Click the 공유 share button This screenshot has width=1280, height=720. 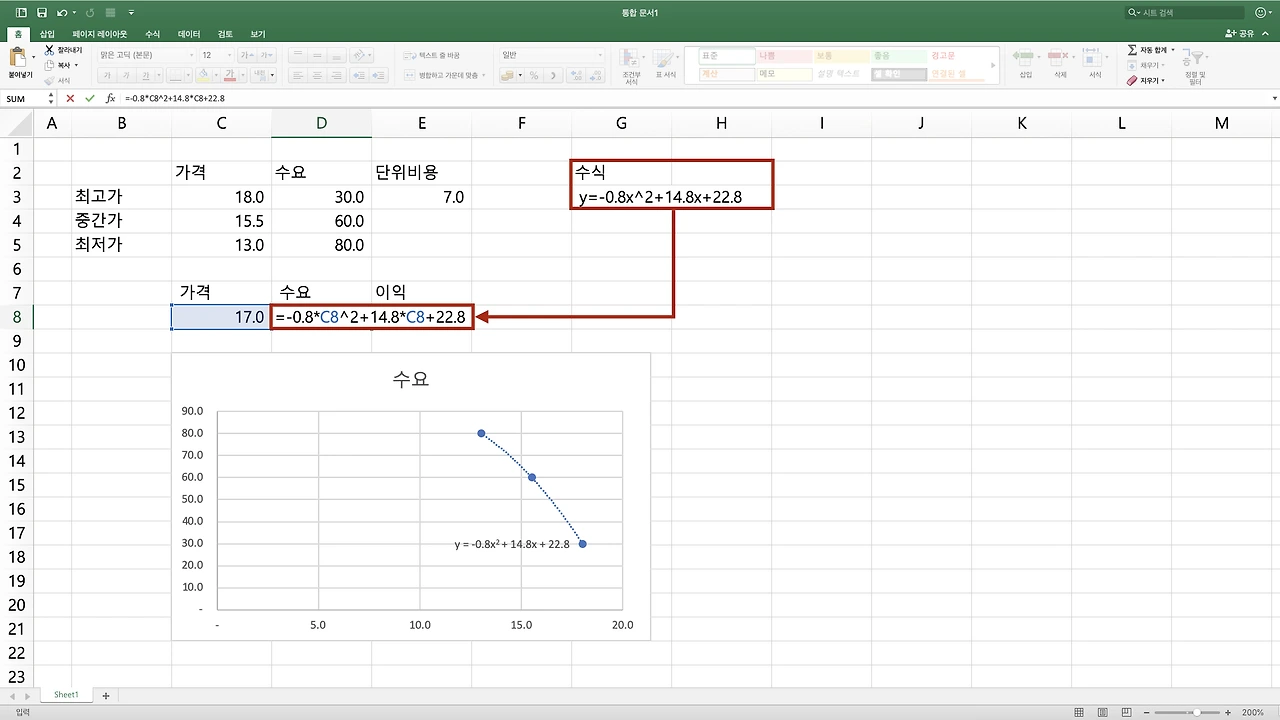point(1240,34)
